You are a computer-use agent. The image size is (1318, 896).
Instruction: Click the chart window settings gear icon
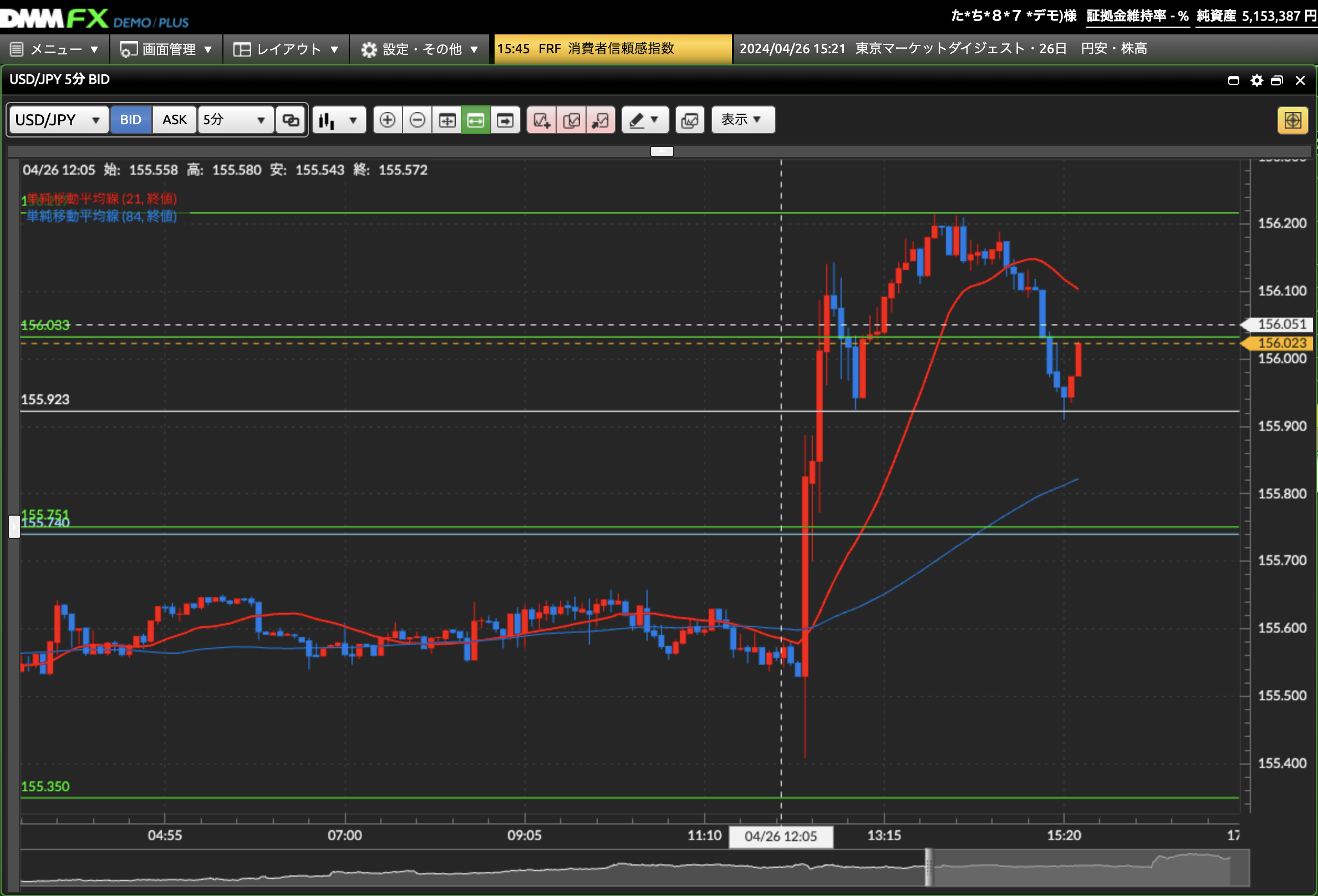(x=1257, y=80)
